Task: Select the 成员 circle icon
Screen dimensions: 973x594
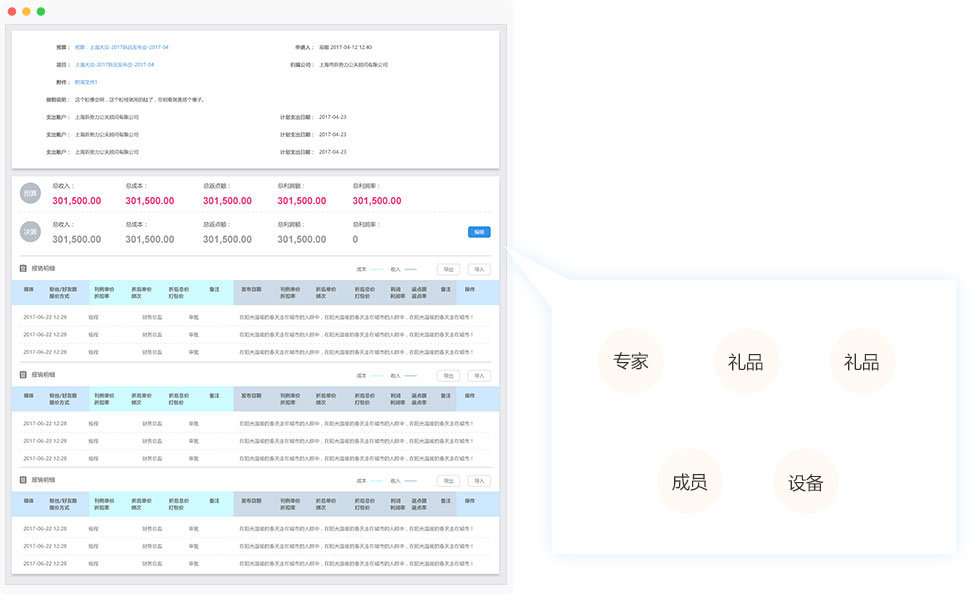Action: coord(689,483)
